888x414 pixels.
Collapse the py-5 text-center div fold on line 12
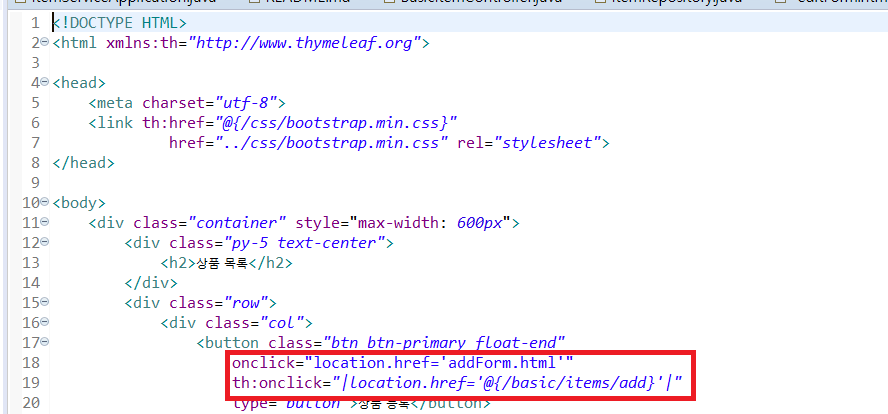[44, 242]
